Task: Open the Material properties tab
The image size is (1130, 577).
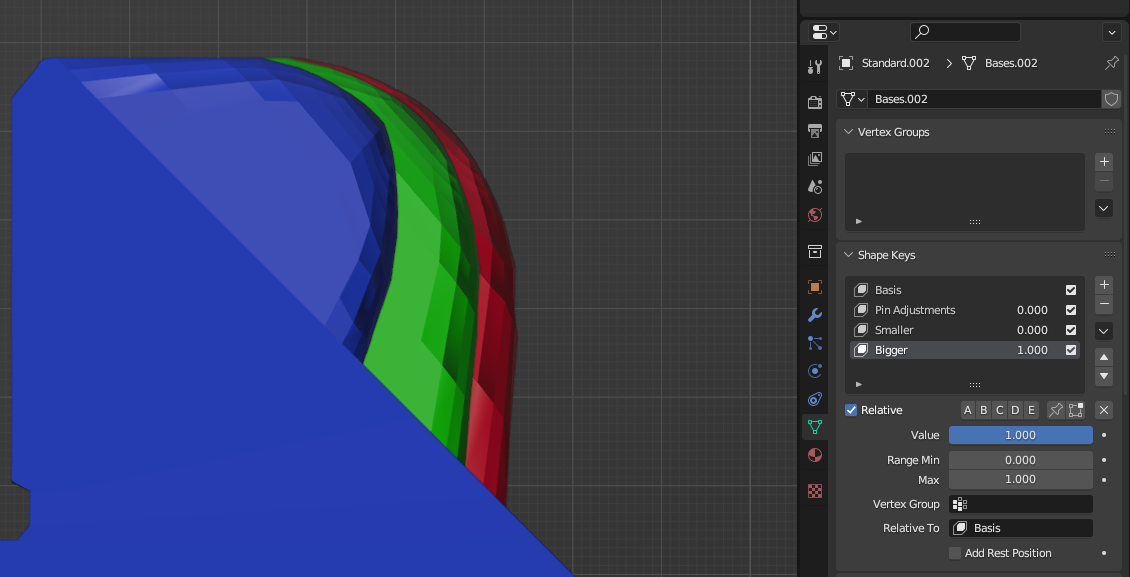Action: pos(815,455)
